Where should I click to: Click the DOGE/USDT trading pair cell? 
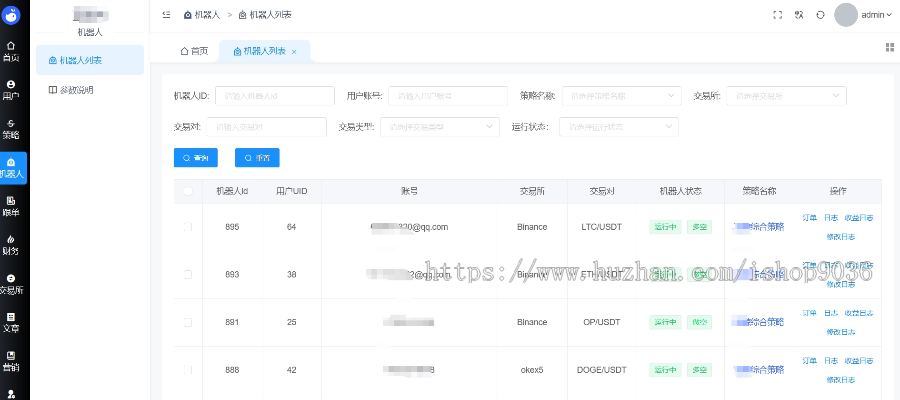coord(602,370)
